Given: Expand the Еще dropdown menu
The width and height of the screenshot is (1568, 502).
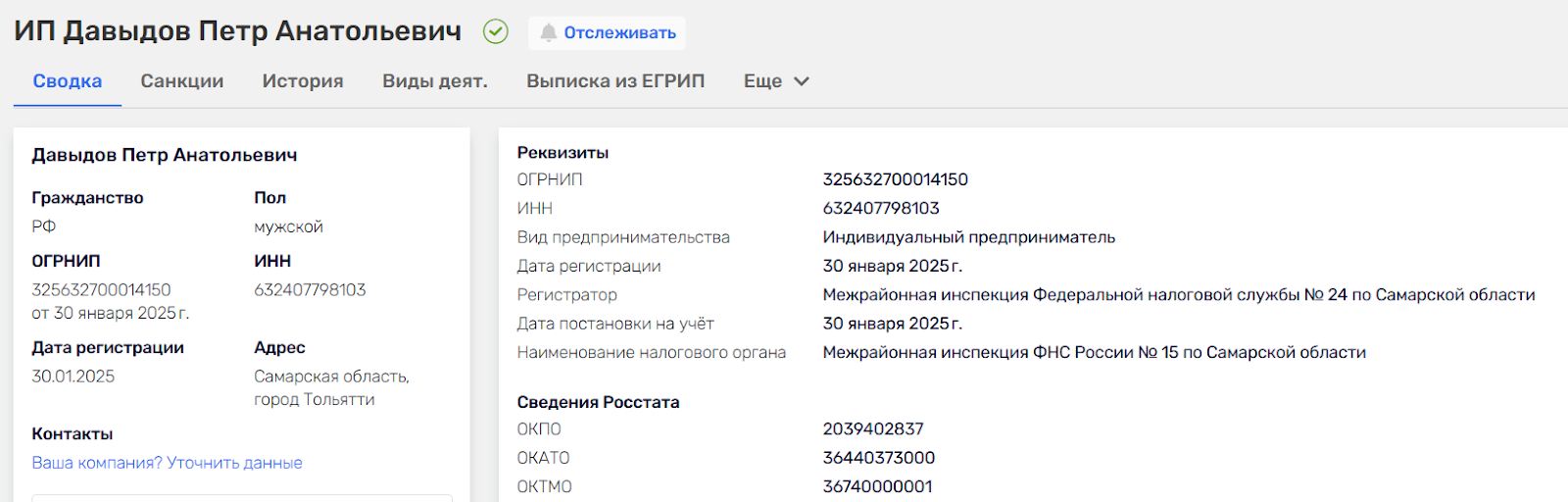Looking at the screenshot, I should [776, 81].
